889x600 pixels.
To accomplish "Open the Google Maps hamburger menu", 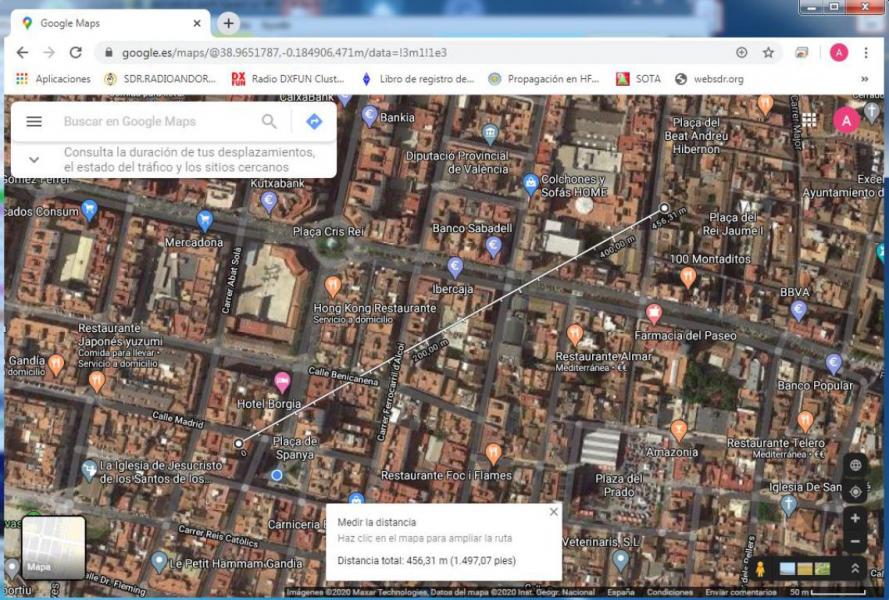I will [34, 122].
